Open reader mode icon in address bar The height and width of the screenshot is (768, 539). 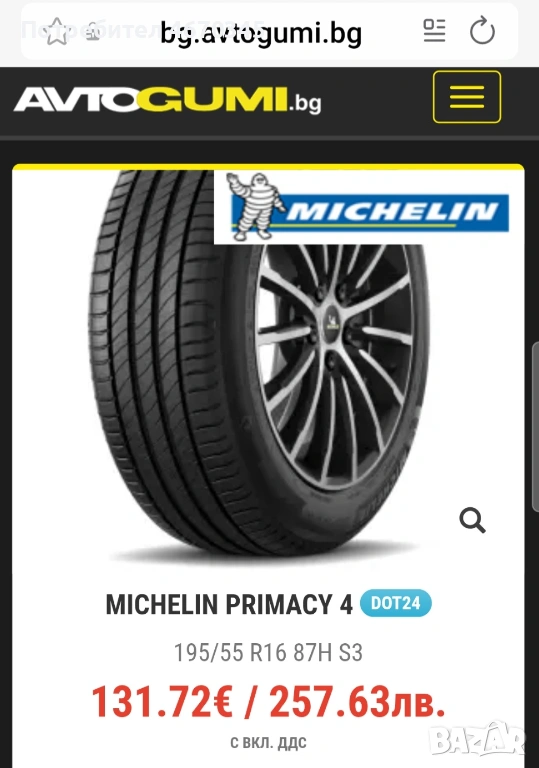(x=434, y=30)
